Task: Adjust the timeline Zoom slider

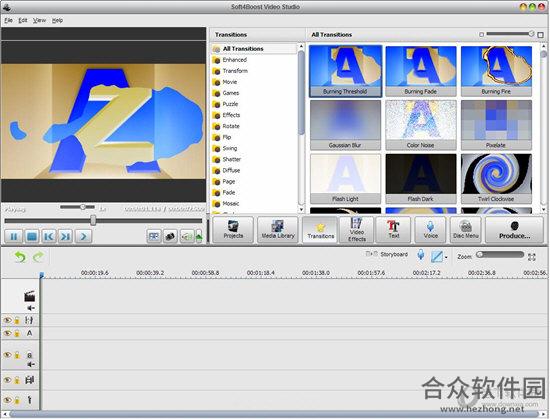Action: click(500, 255)
